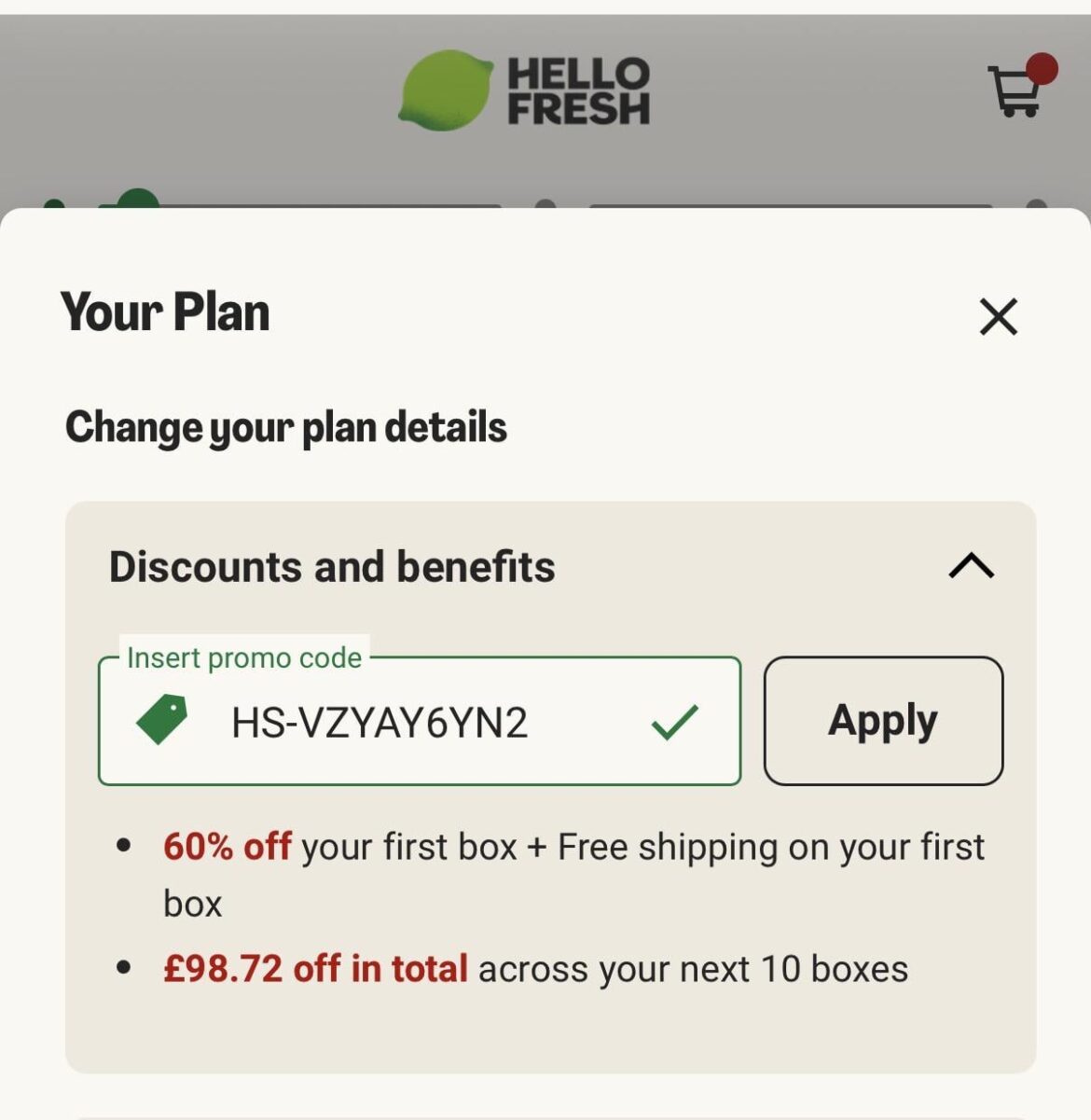Click the chevron beside Discounts and benefits
Screen dimensions: 1091x1120
point(972,566)
